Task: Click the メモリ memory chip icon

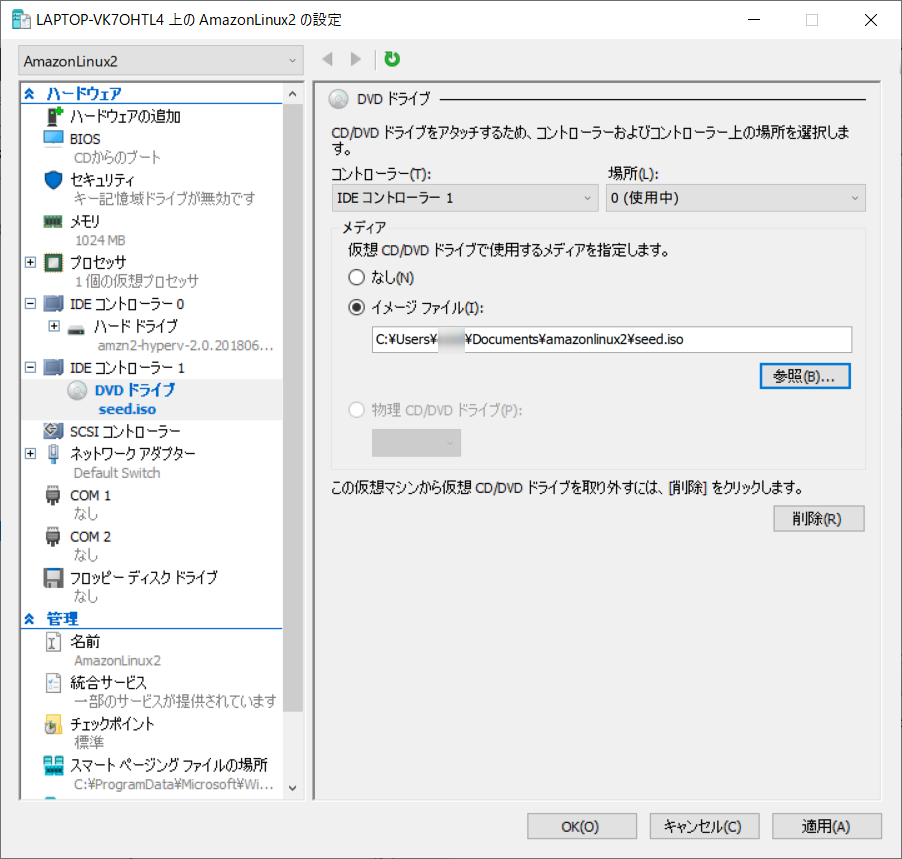Action: point(53,222)
